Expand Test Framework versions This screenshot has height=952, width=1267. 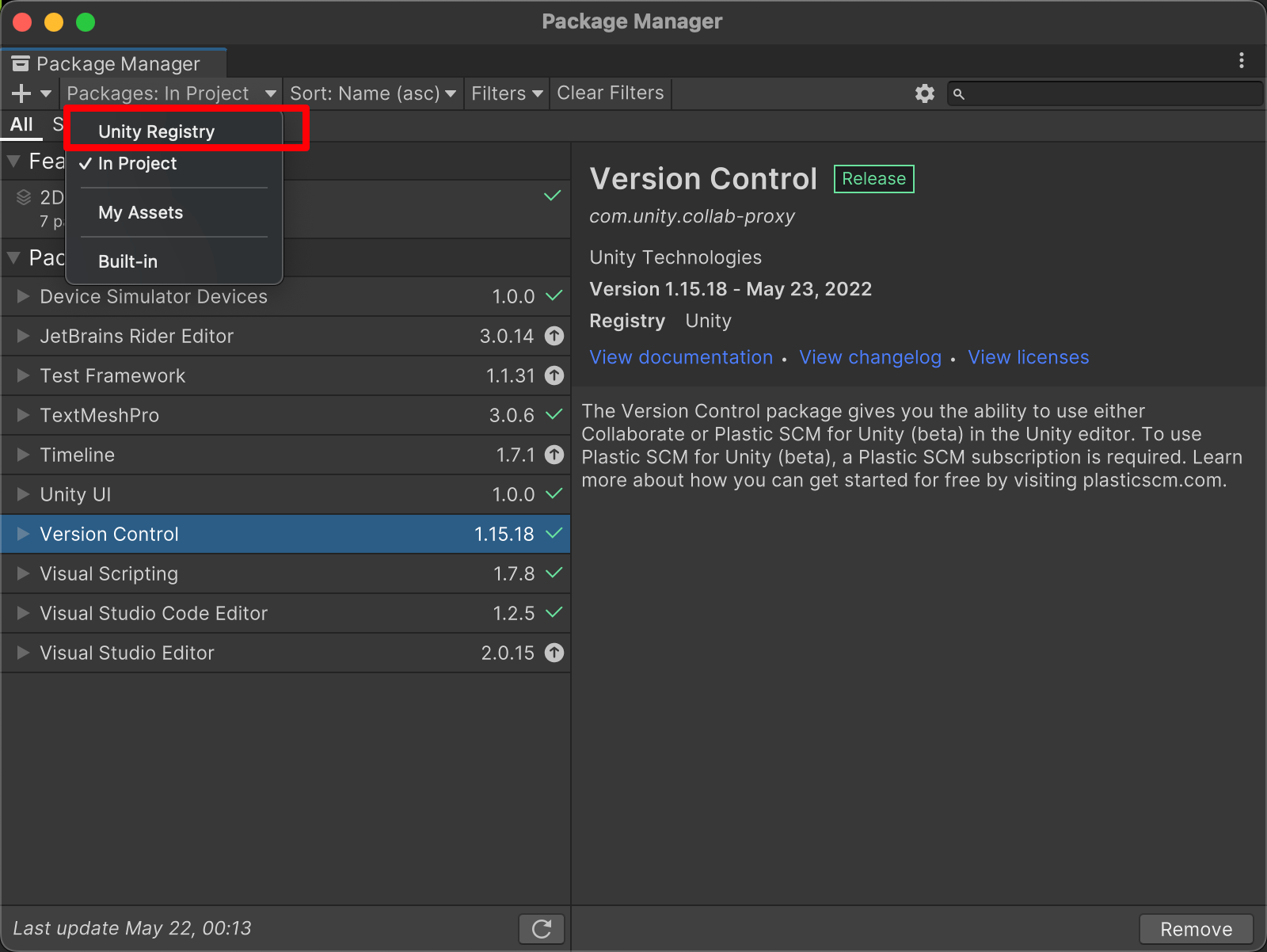click(x=23, y=375)
